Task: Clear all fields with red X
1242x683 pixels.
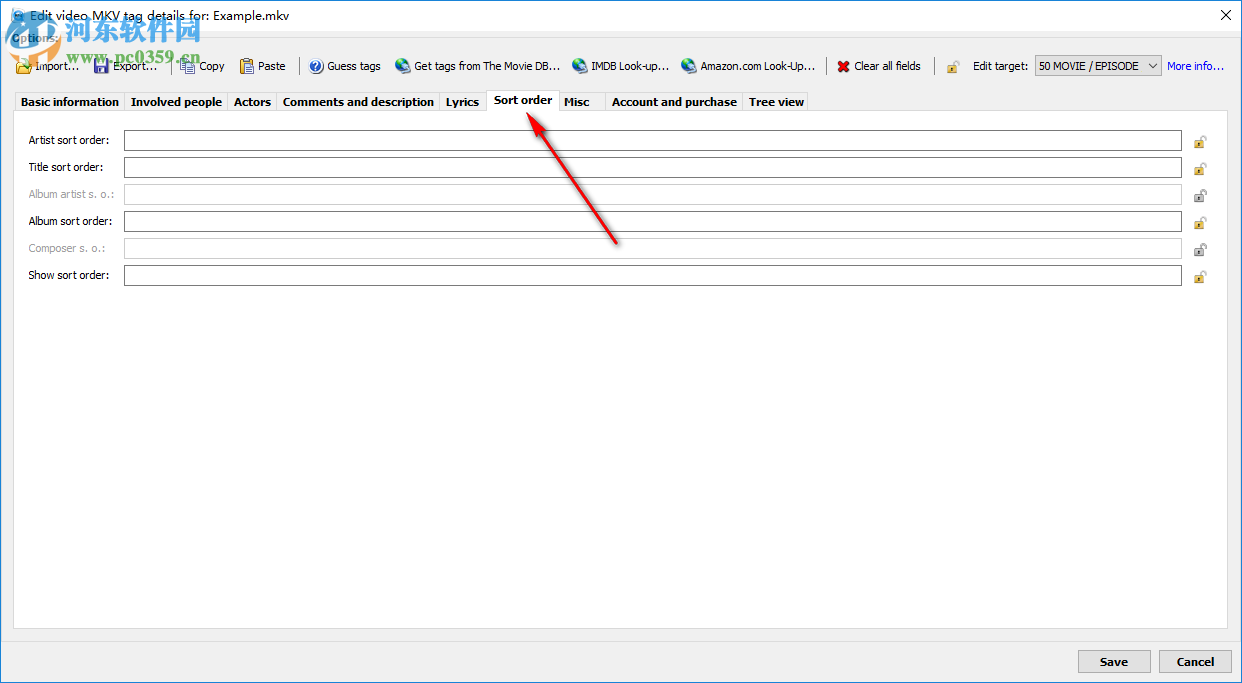Action: [x=879, y=65]
